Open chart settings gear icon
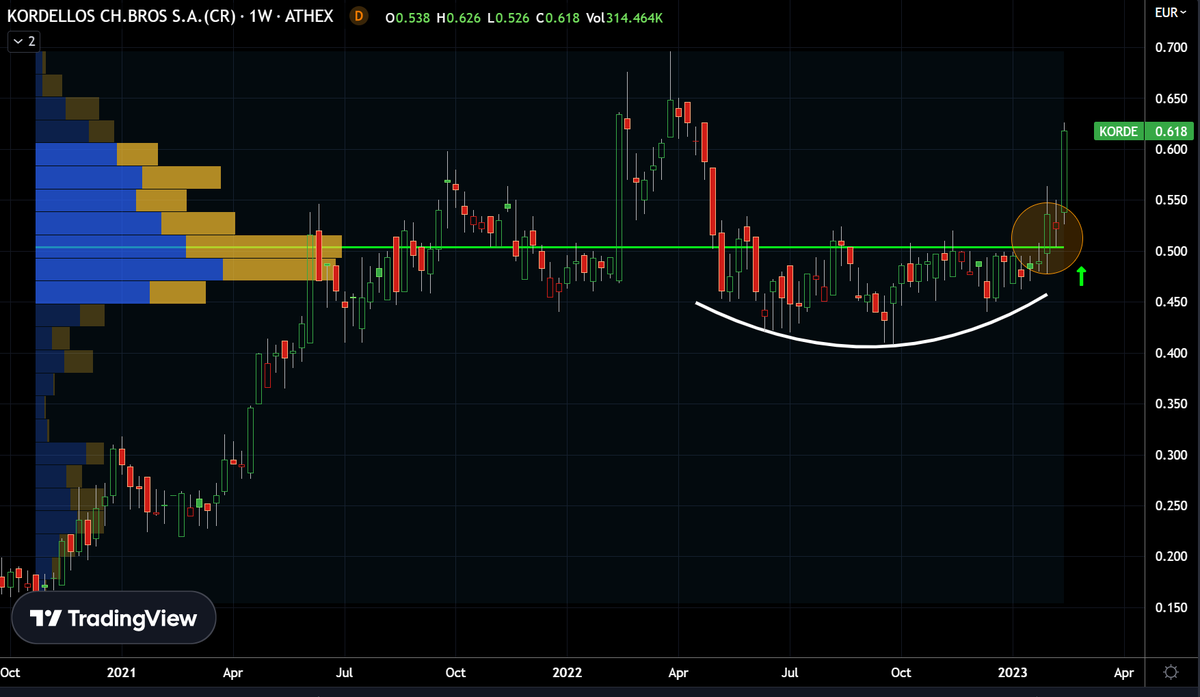The width and height of the screenshot is (1200, 697). [1170, 670]
